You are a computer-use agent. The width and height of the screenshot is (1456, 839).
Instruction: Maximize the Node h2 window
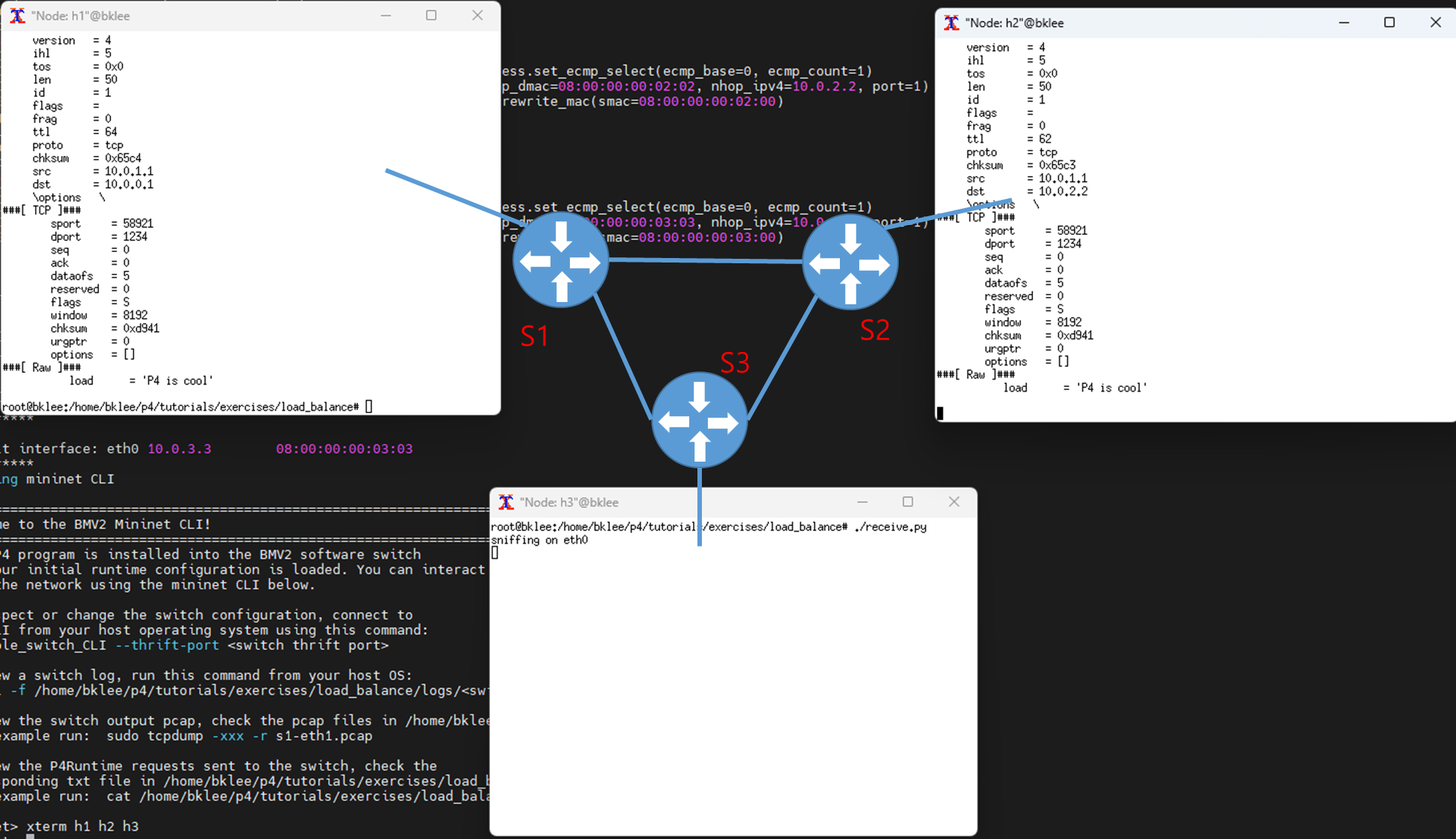[1389, 22]
